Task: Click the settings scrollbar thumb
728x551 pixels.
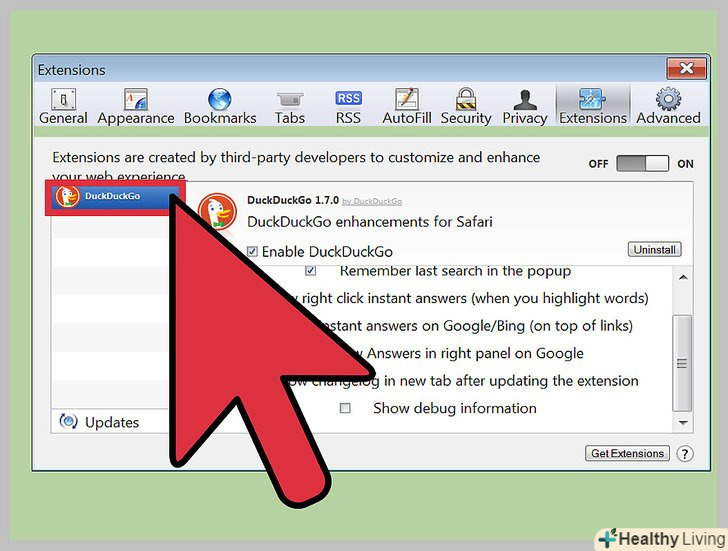Action: (x=682, y=363)
